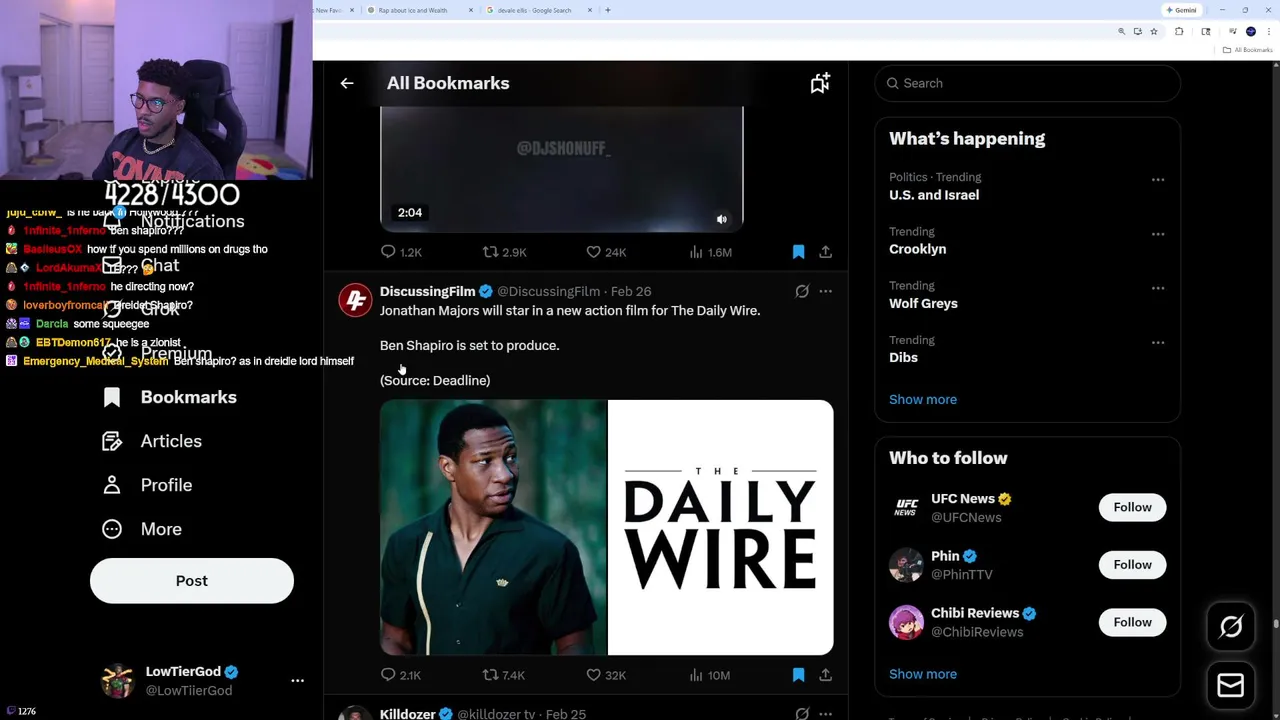Open the U.S. and Israel trending topic
This screenshot has width=1280, height=720.
934,195
